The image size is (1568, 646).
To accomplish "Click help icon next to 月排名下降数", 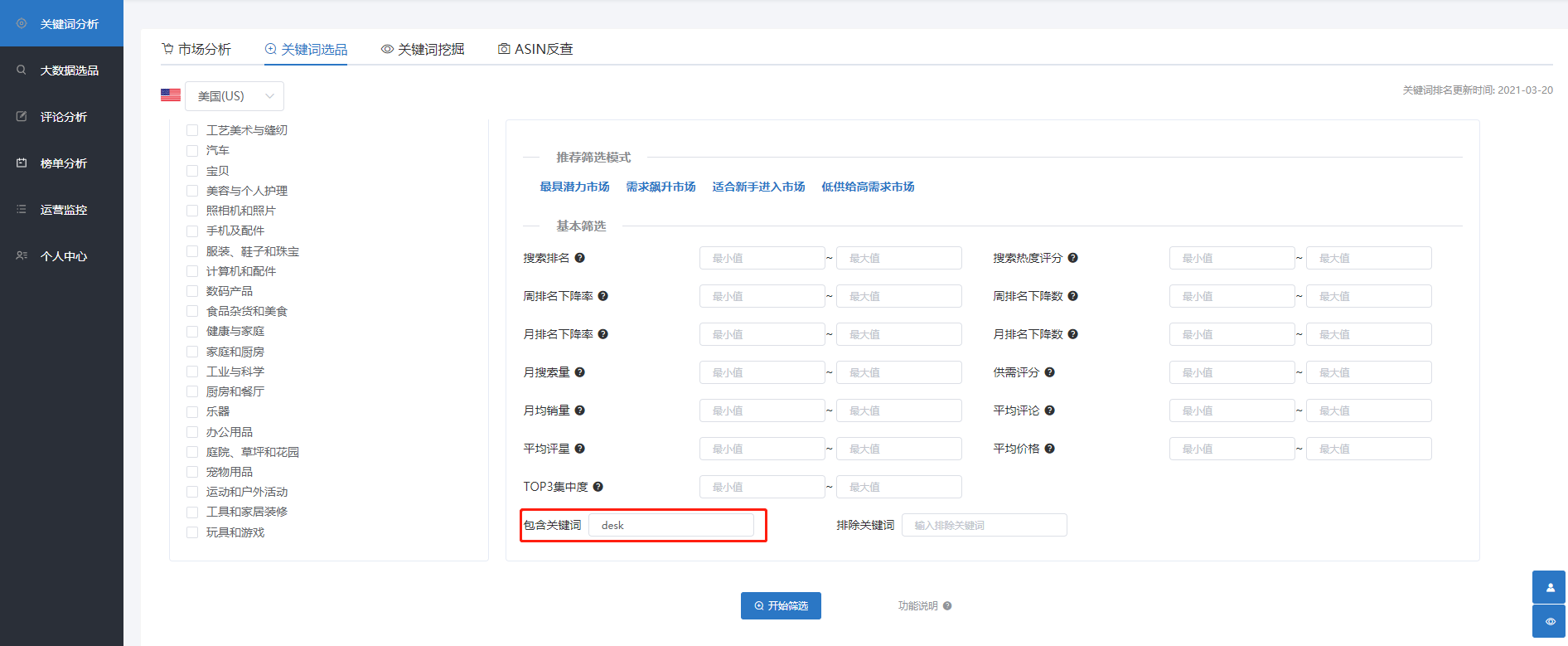I will click(x=1073, y=334).
